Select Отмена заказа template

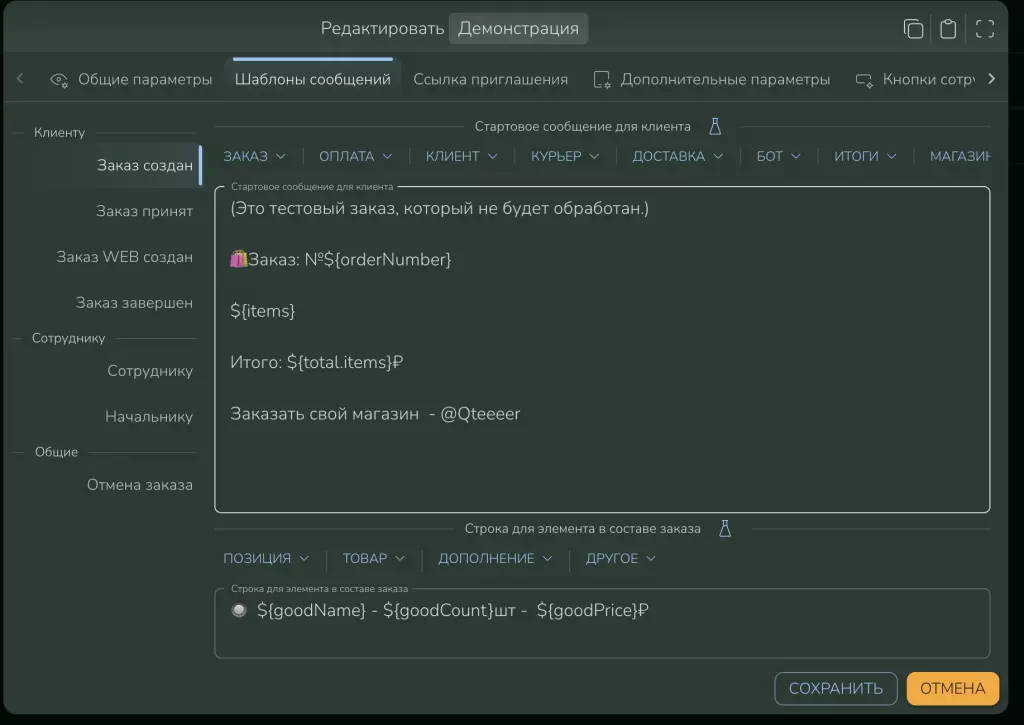(140, 485)
